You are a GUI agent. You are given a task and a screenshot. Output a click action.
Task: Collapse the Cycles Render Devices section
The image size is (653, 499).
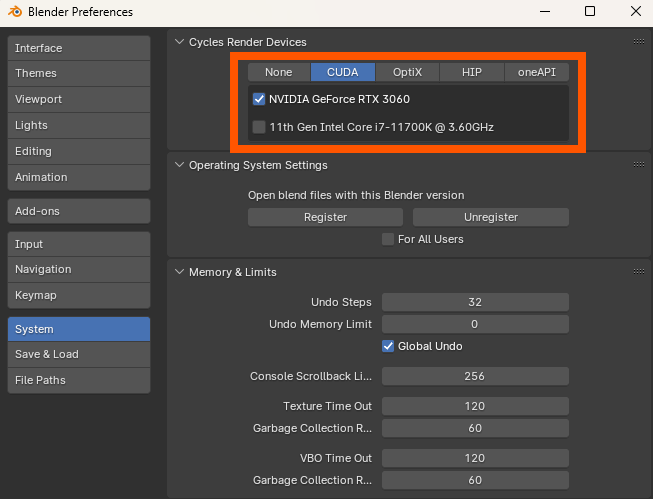coord(180,42)
